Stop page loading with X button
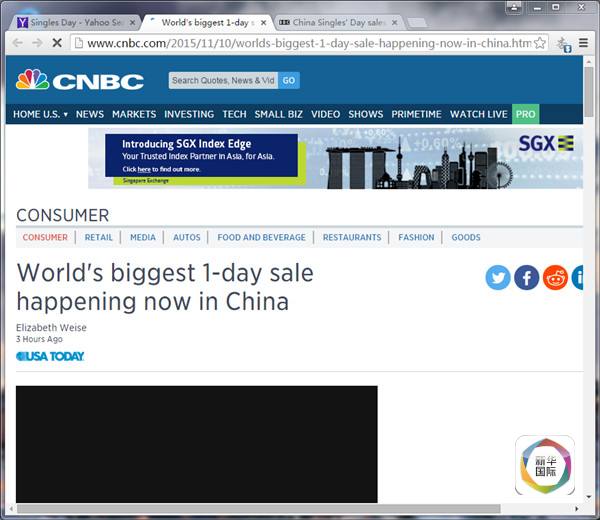600x520 pixels. tap(57, 44)
